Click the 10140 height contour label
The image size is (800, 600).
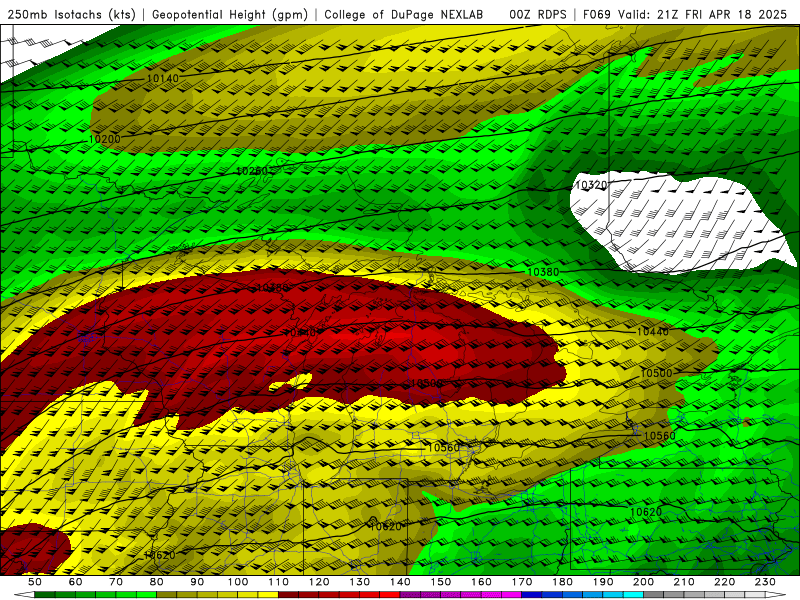coord(163,78)
